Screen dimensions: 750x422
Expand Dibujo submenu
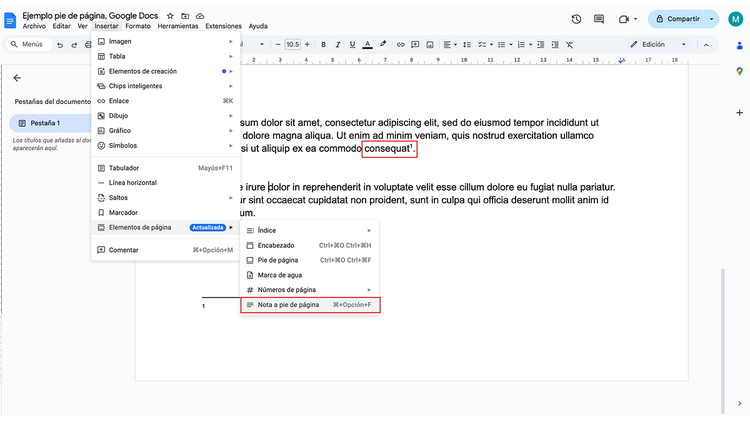click(165, 116)
